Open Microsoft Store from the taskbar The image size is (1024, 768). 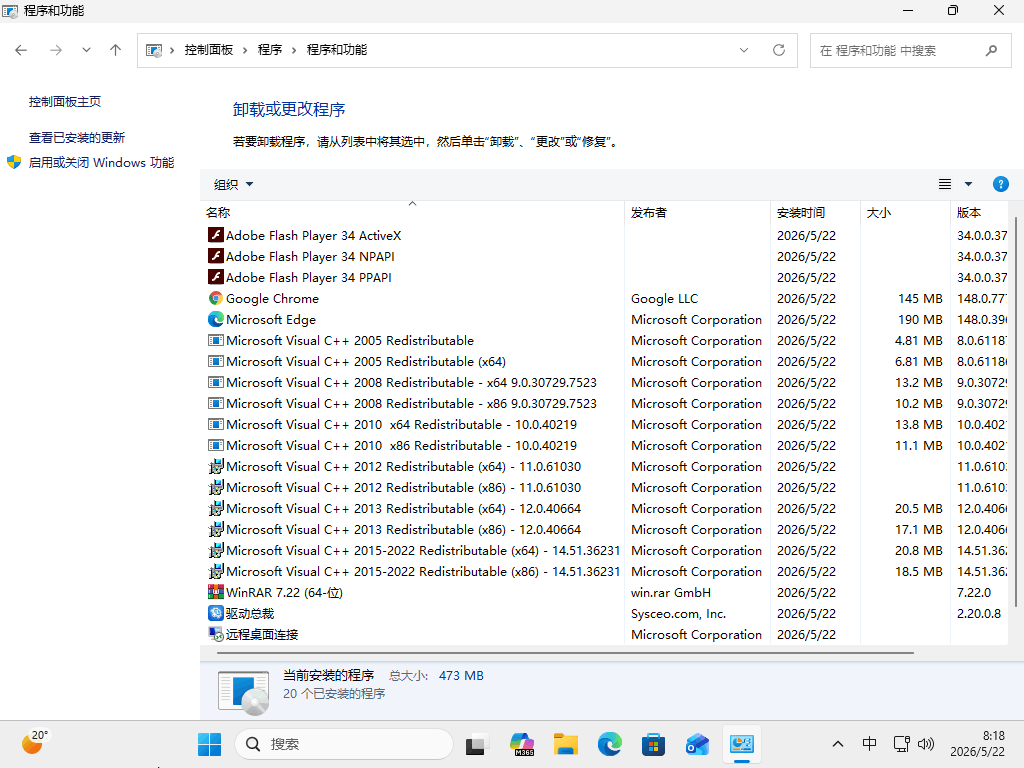click(x=653, y=744)
